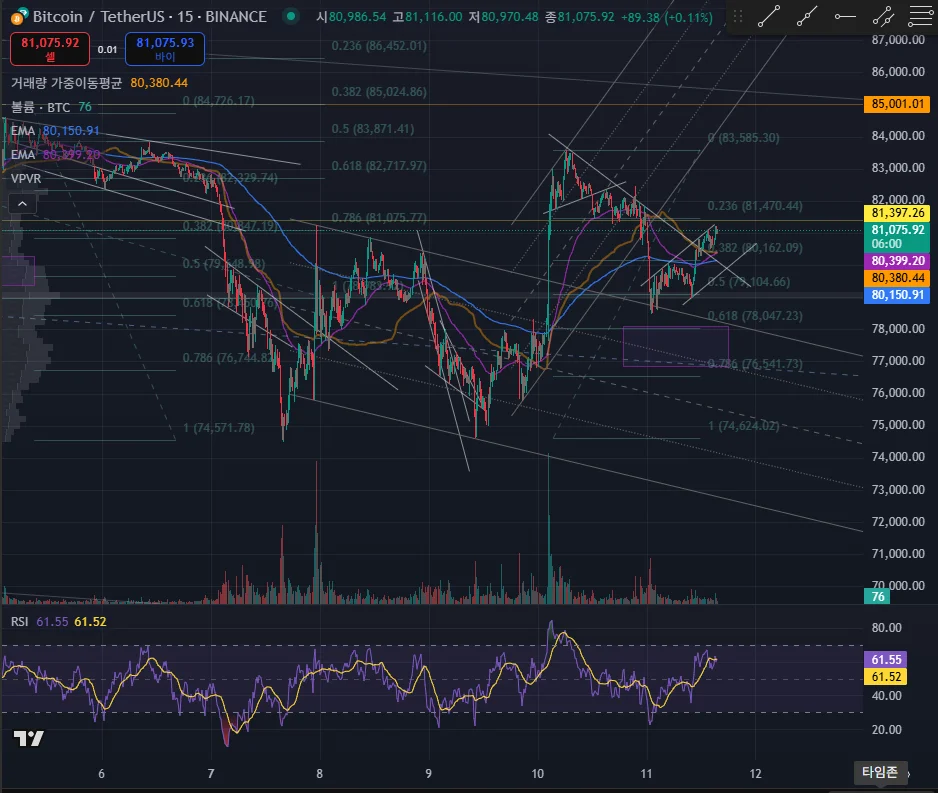Open the timezone (타임존) button

[x=879, y=772]
